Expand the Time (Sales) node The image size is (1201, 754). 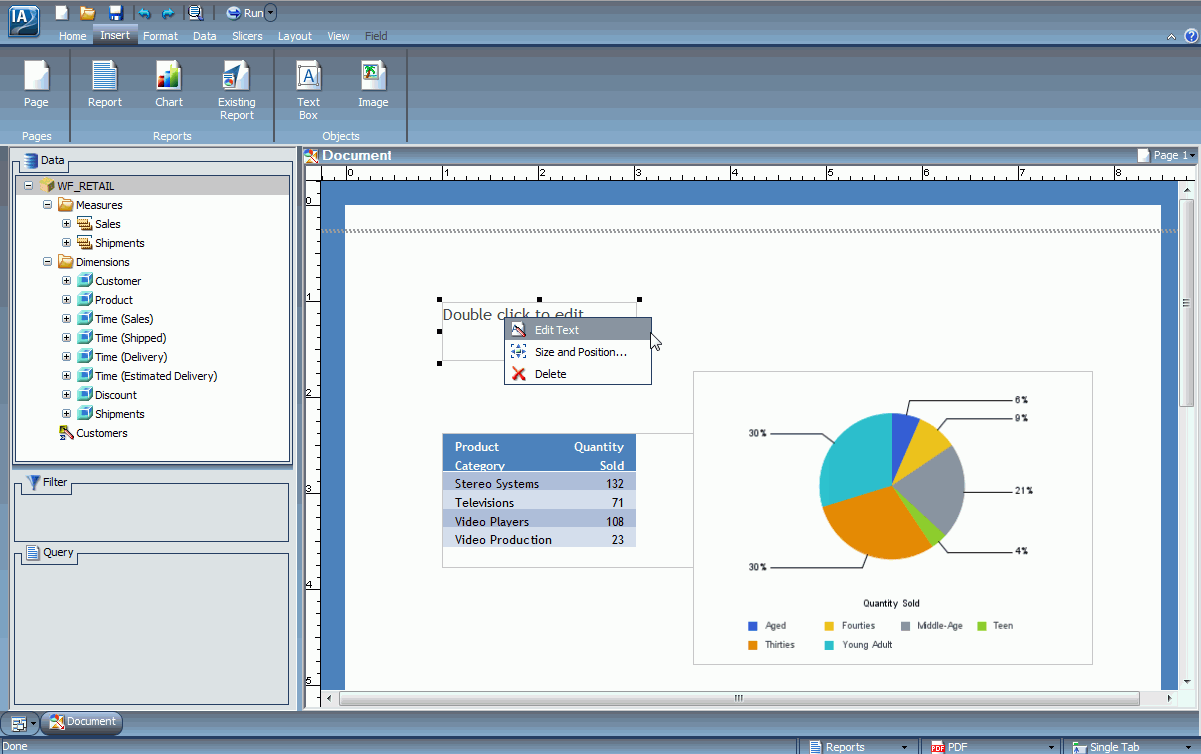click(x=67, y=319)
